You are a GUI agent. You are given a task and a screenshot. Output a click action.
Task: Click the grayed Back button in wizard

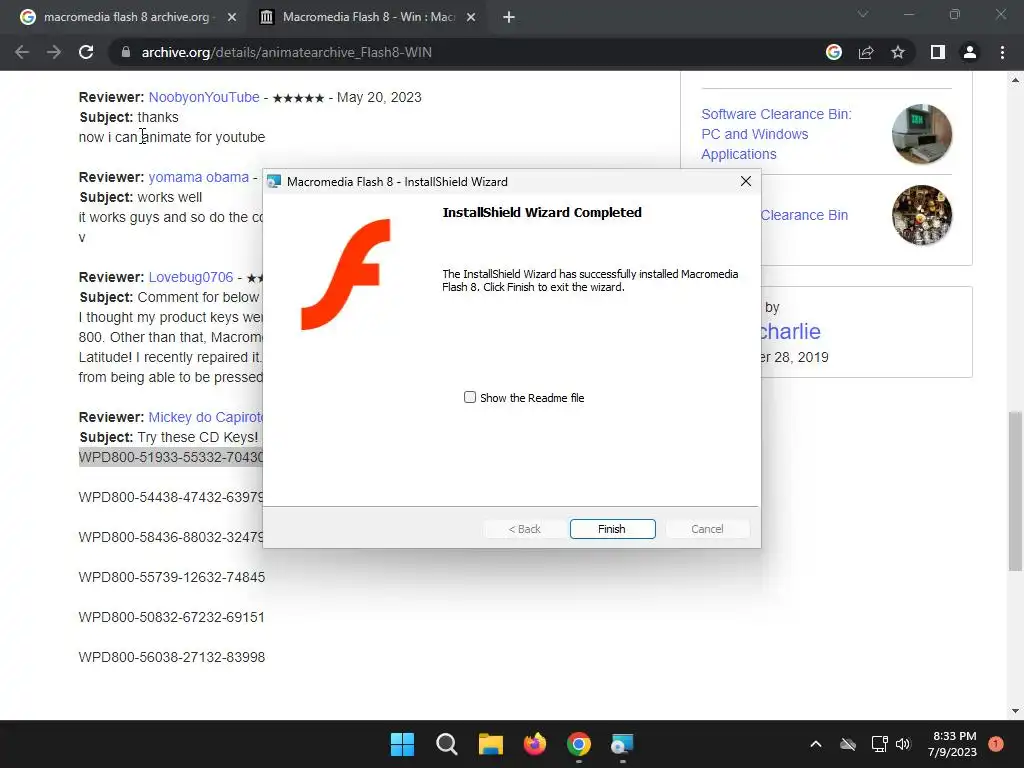coord(524,529)
